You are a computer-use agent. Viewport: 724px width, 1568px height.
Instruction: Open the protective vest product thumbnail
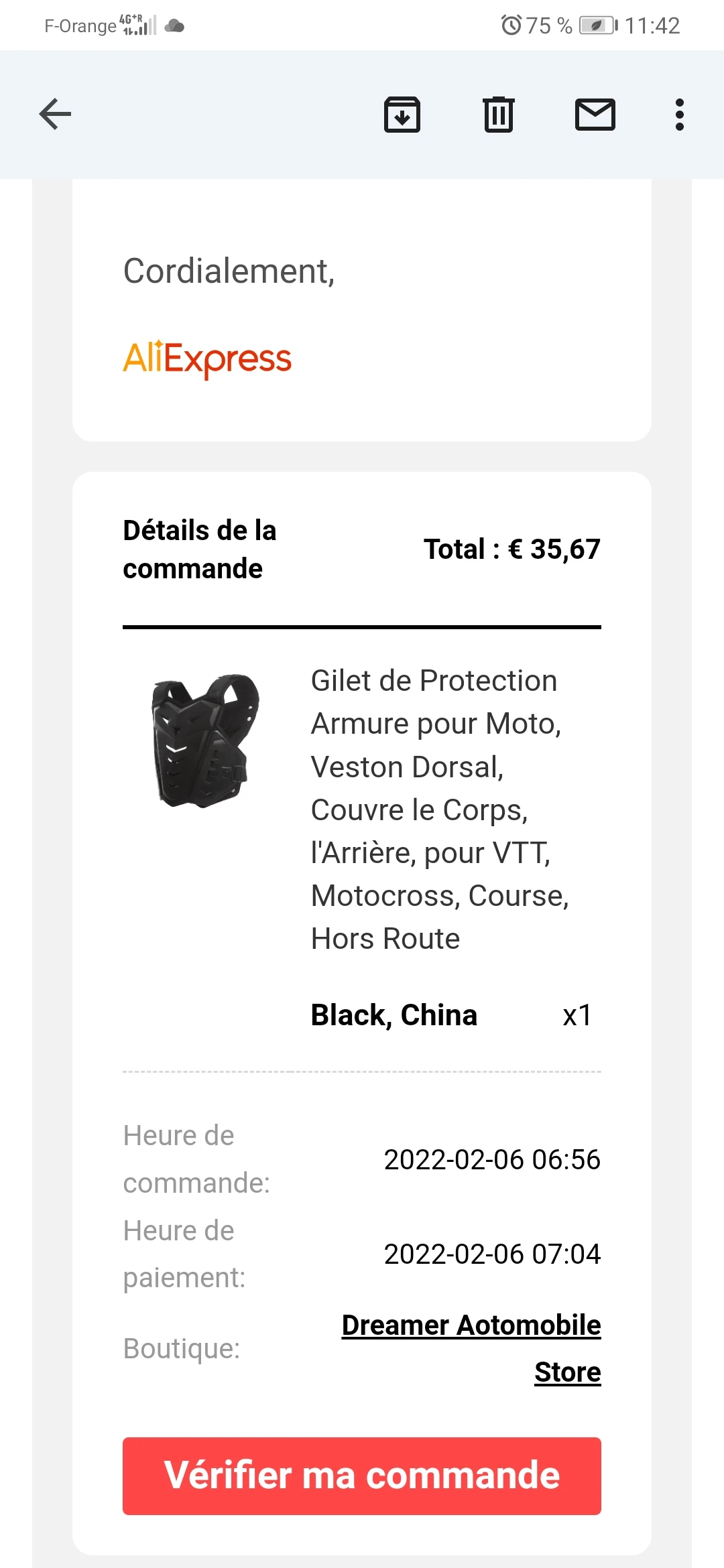[205, 740]
